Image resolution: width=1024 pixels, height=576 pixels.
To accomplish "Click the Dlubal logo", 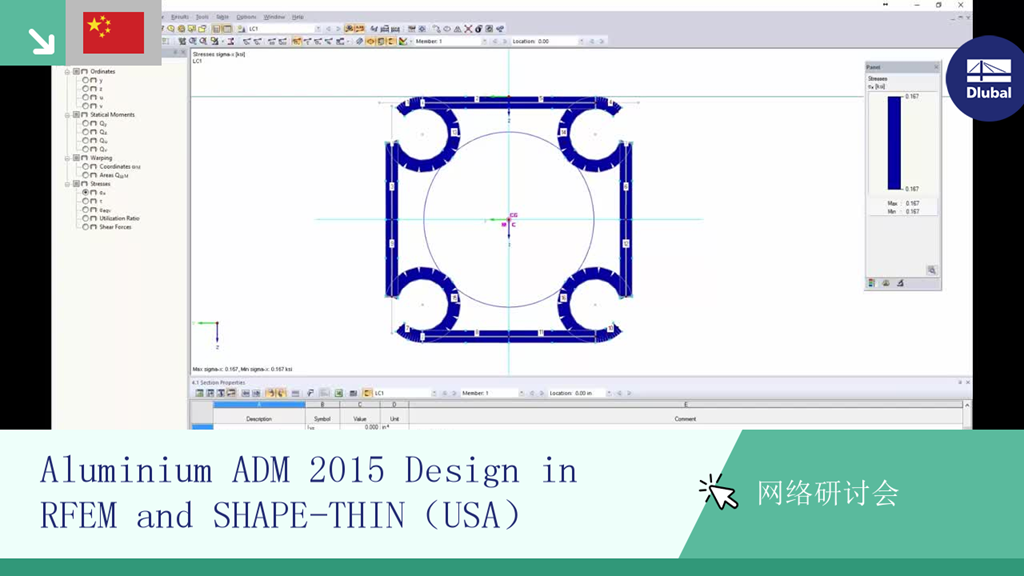I will pos(989,78).
